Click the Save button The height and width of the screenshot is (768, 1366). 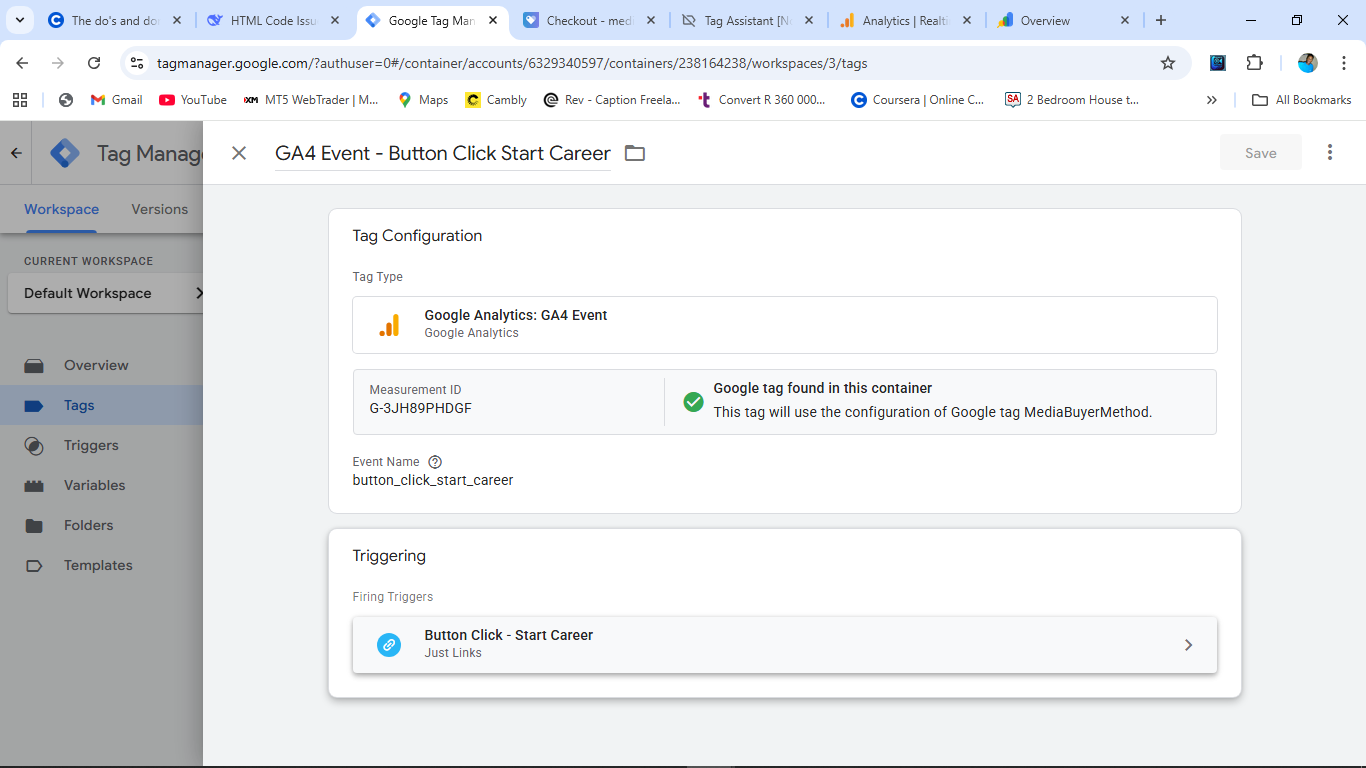point(1261,153)
